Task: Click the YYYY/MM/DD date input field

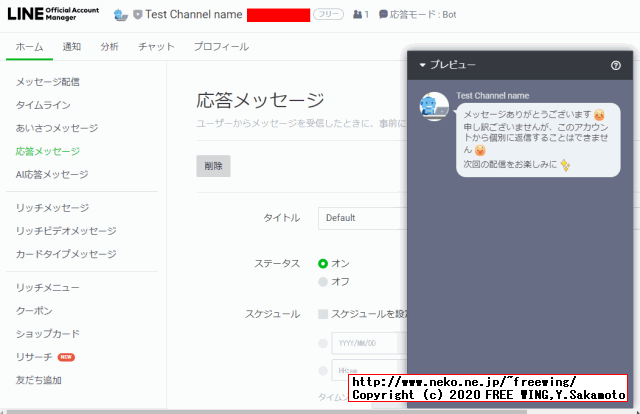Action: (364, 343)
